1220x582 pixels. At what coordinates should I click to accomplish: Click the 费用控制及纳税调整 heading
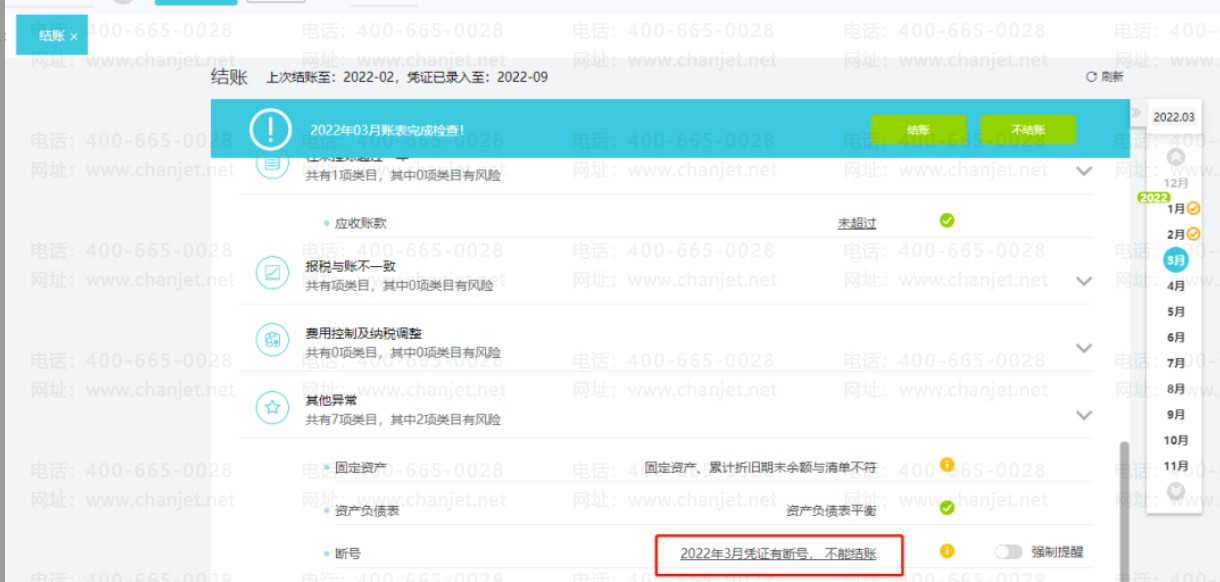pyautogui.click(x=364, y=333)
